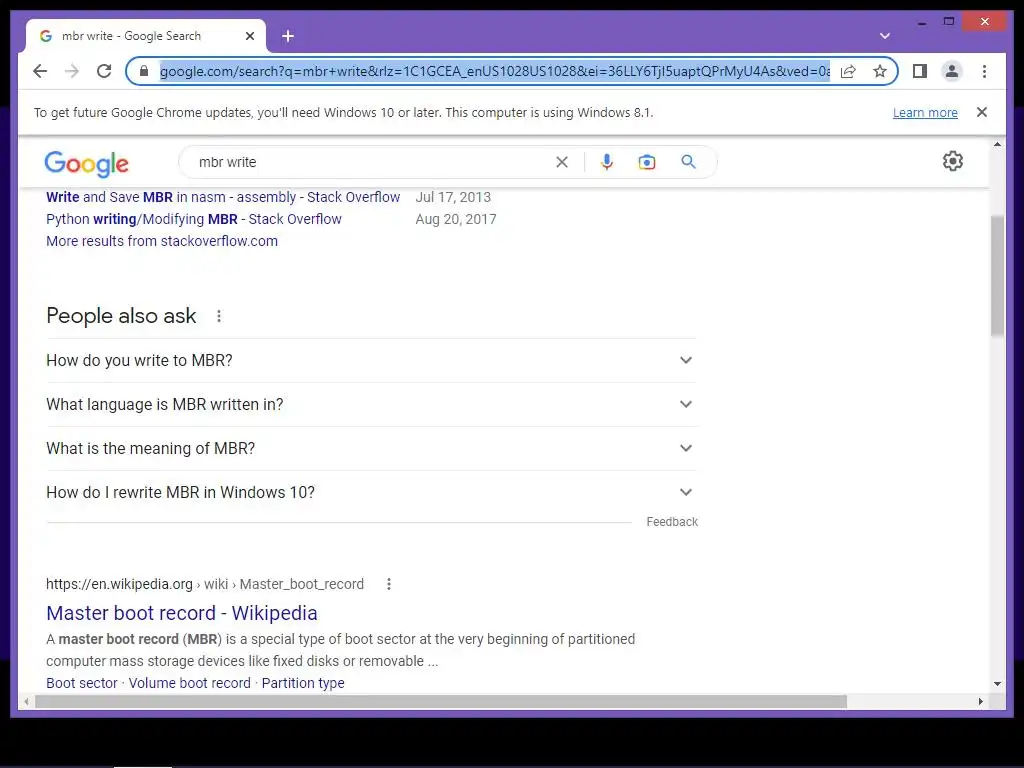
Task: Expand 'What is the meaning of MBR?'
Action: click(x=371, y=448)
